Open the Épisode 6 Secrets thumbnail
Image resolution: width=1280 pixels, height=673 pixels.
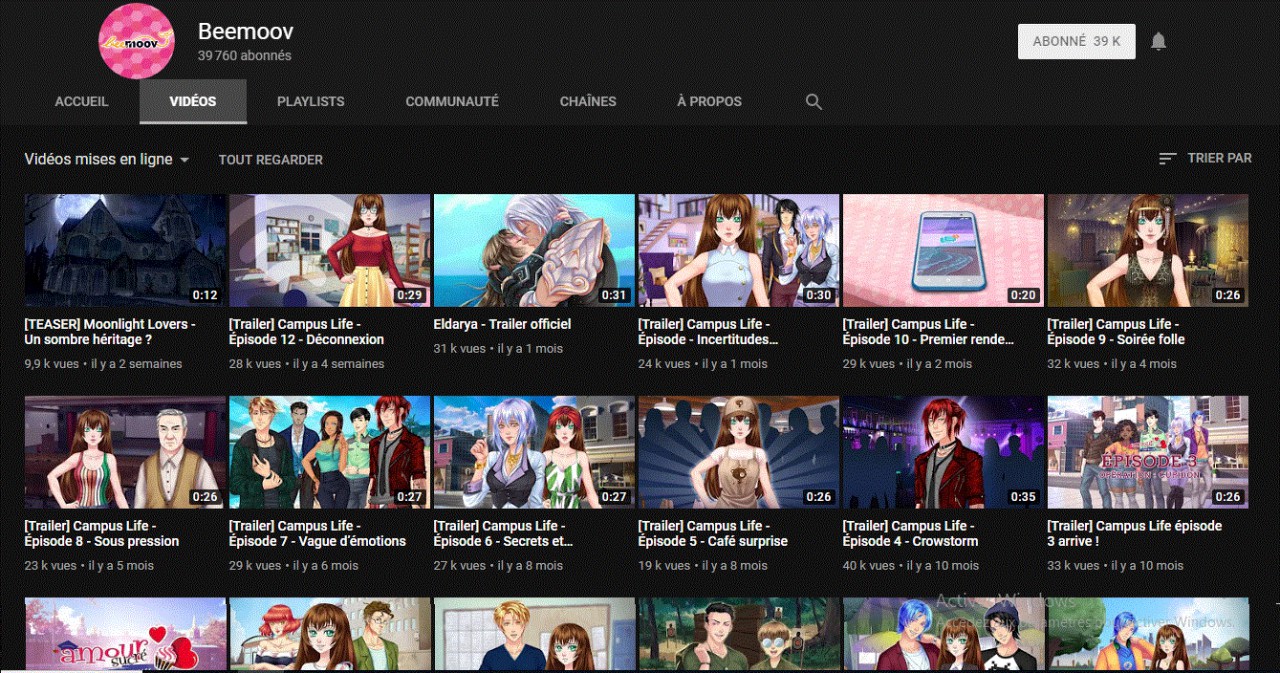(x=534, y=452)
